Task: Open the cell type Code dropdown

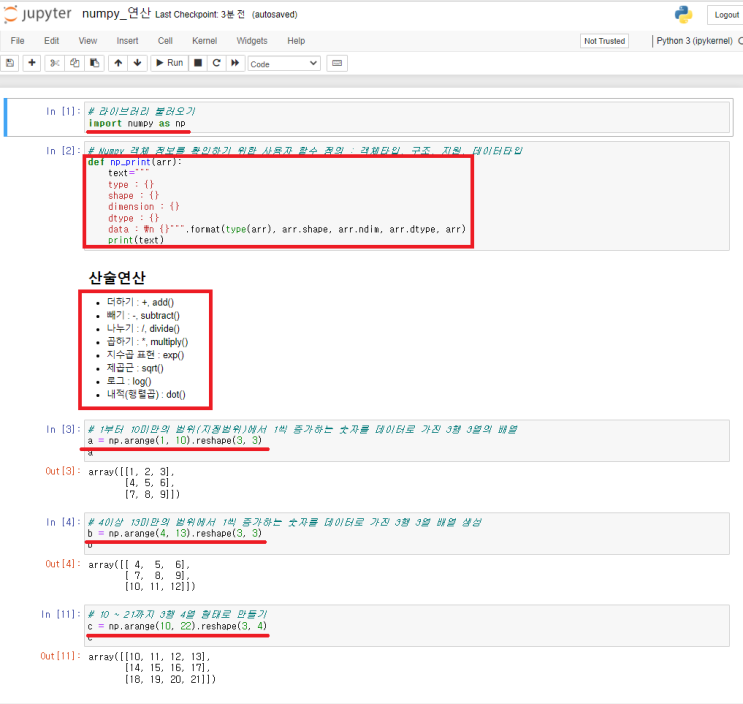Action: 284,63
